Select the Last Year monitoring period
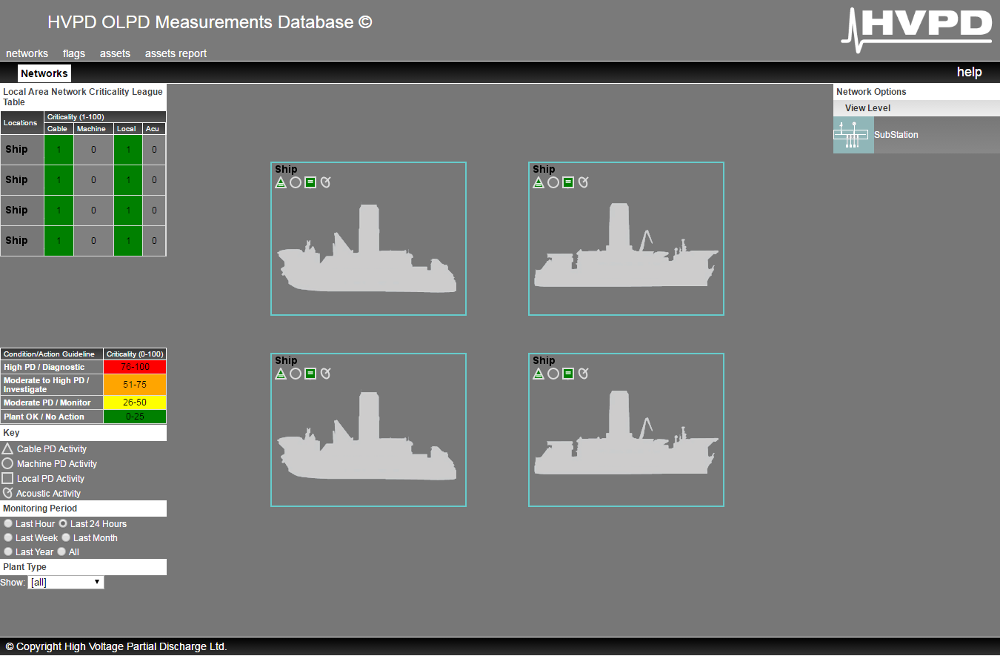1000x656 pixels. [x=8, y=551]
